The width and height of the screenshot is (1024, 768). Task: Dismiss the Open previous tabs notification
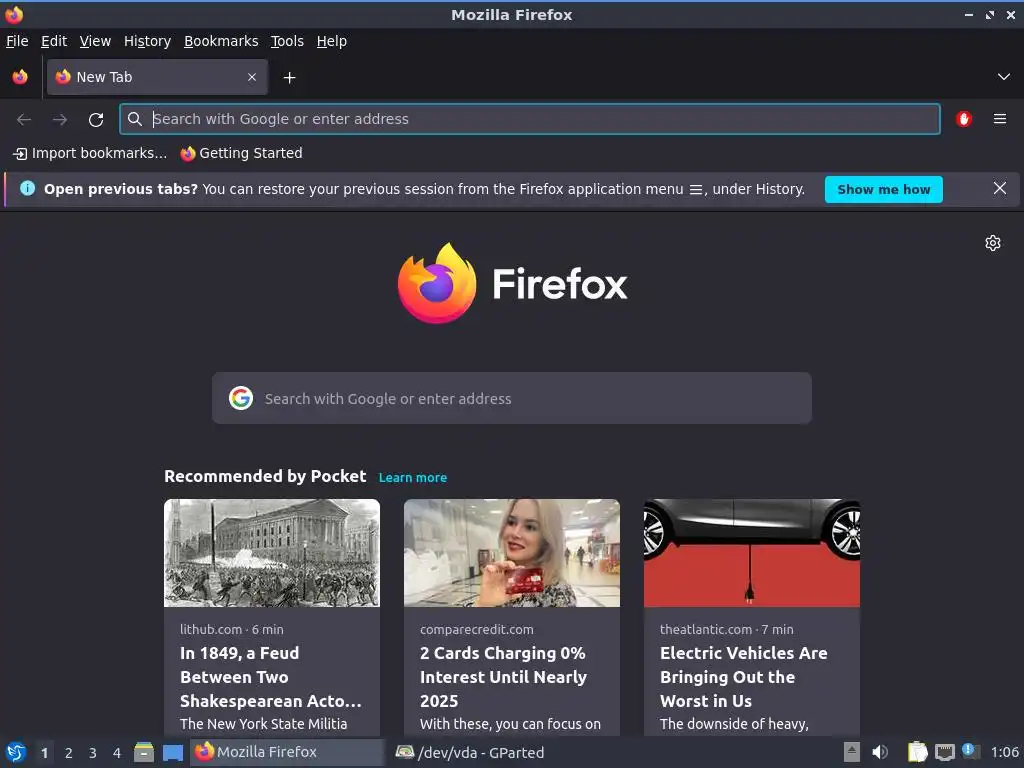[x=1000, y=189]
